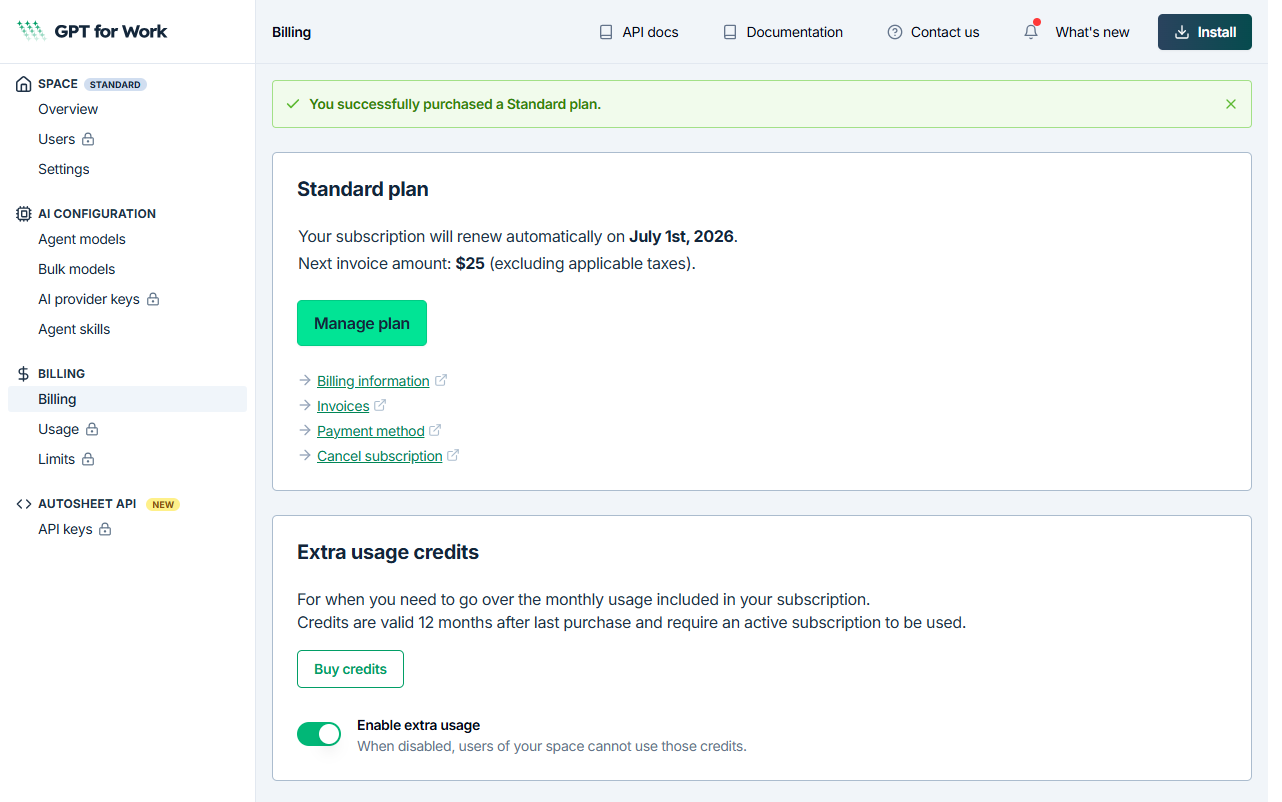Open the Payment method link
This screenshot has width=1282, height=802.
click(371, 431)
